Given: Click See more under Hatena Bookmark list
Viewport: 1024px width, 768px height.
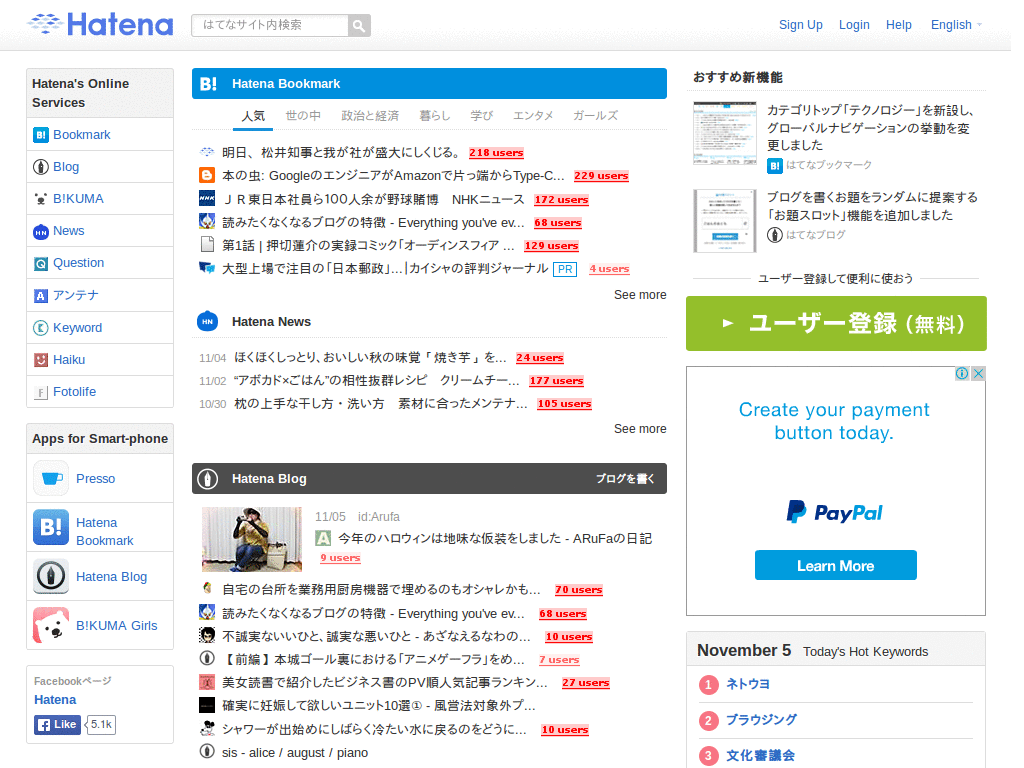Looking at the screenshot, I should (640, 295).
